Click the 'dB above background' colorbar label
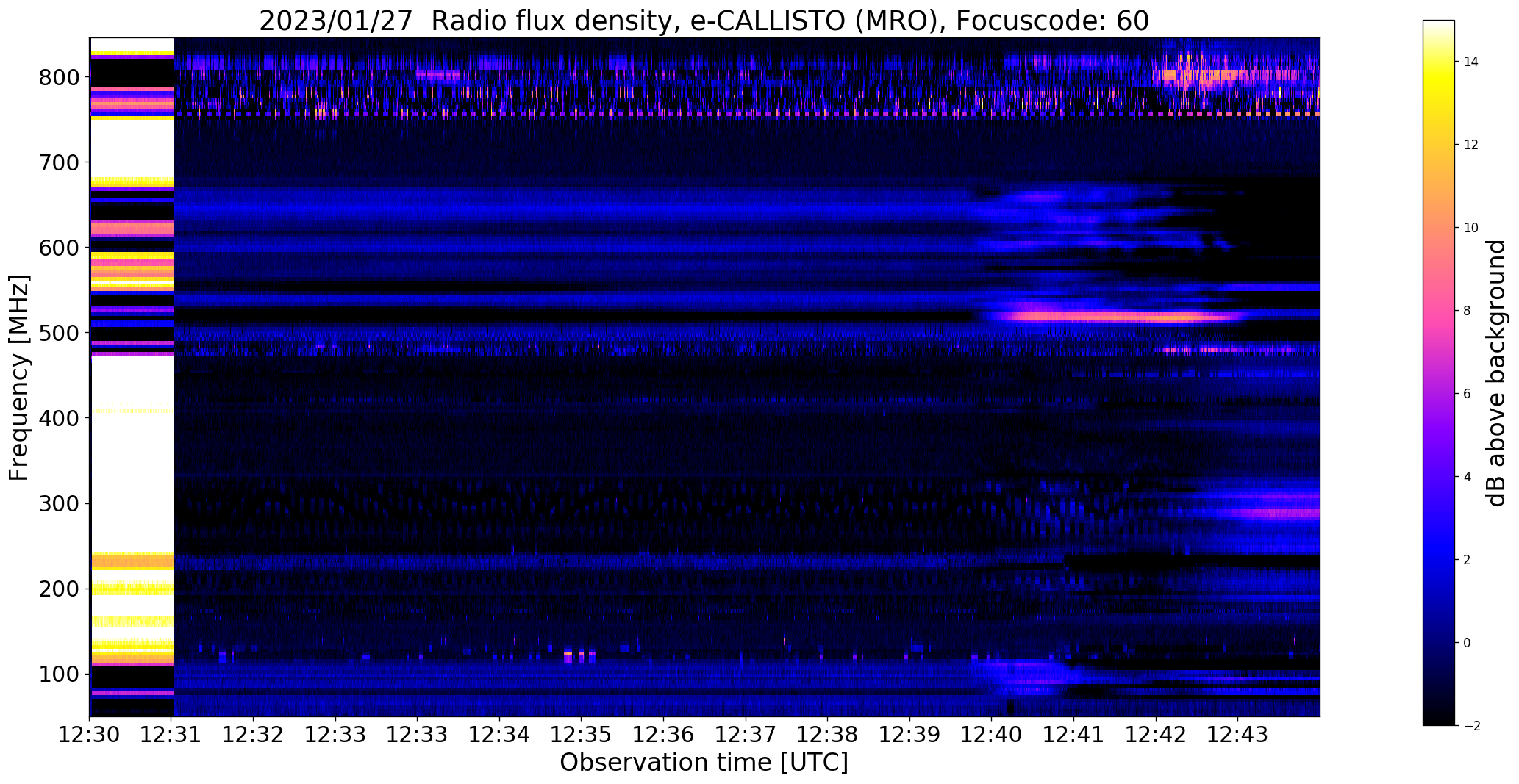1519x784 pixels. coord(1498,373)
